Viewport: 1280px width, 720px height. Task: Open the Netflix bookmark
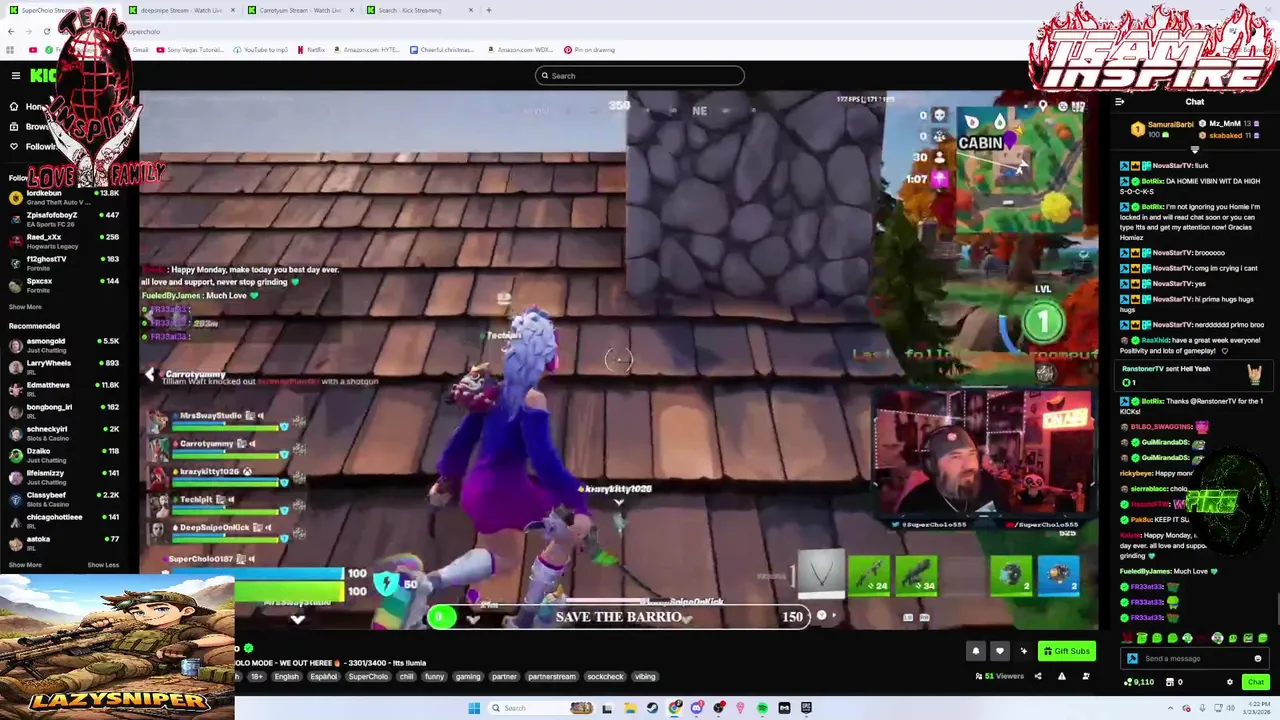311,50
